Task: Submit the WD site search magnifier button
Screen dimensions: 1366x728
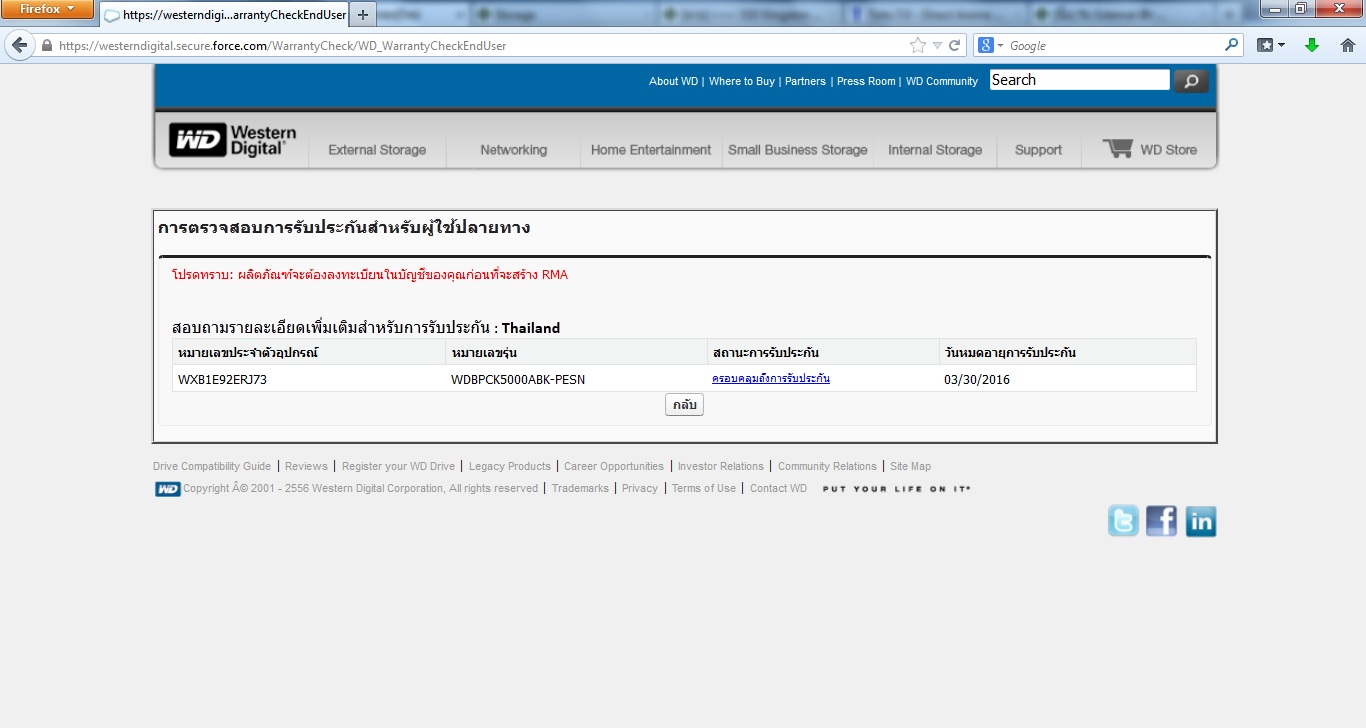Action: click(1191, 81)
